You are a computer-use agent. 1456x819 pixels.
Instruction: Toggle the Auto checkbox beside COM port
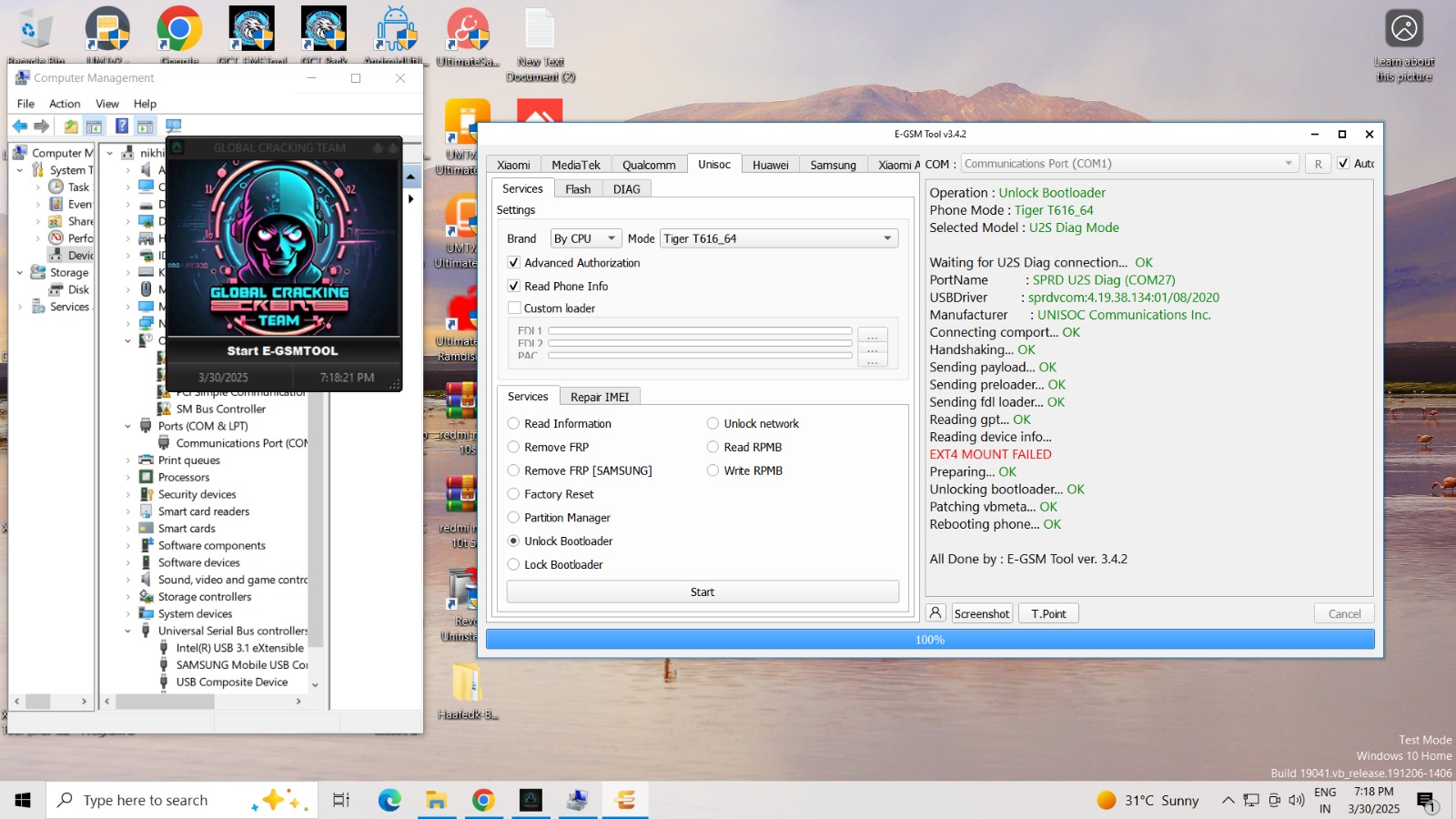(1343, 164)
